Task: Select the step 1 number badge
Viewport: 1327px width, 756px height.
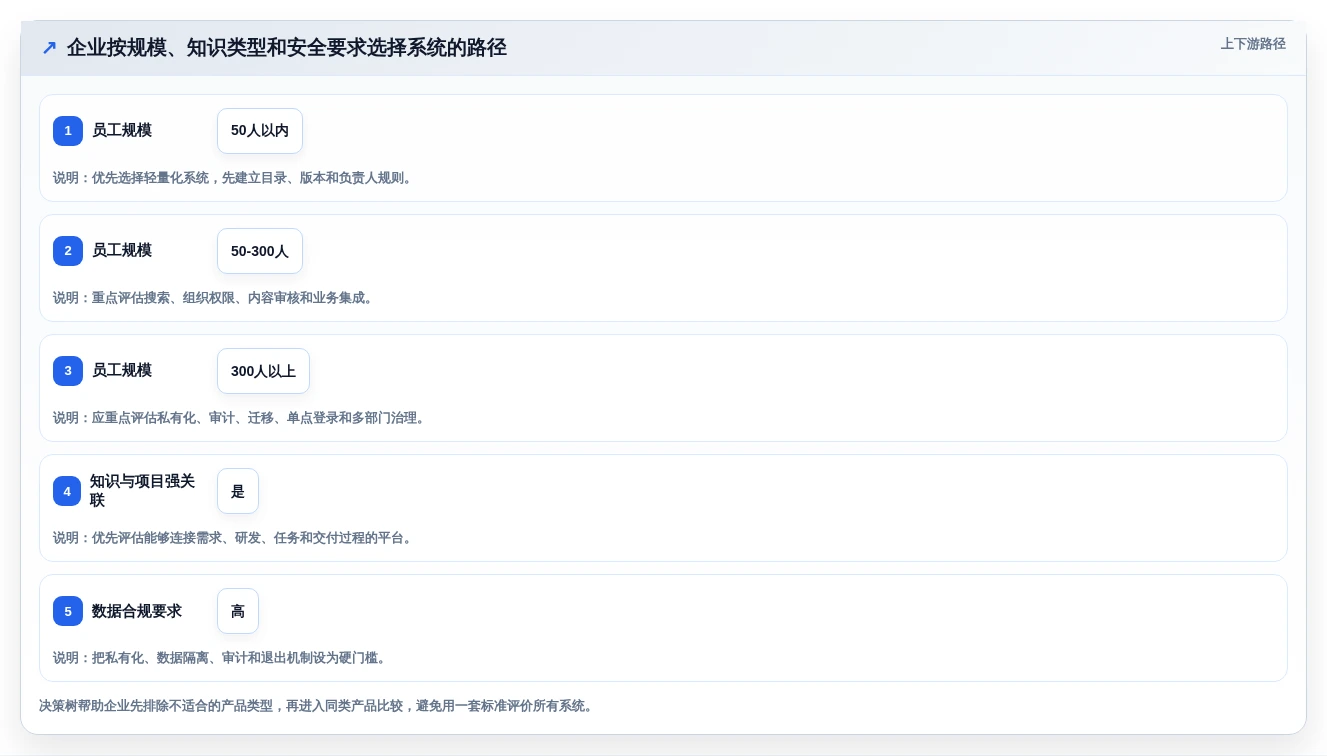Action: click(x=68, y=131)
